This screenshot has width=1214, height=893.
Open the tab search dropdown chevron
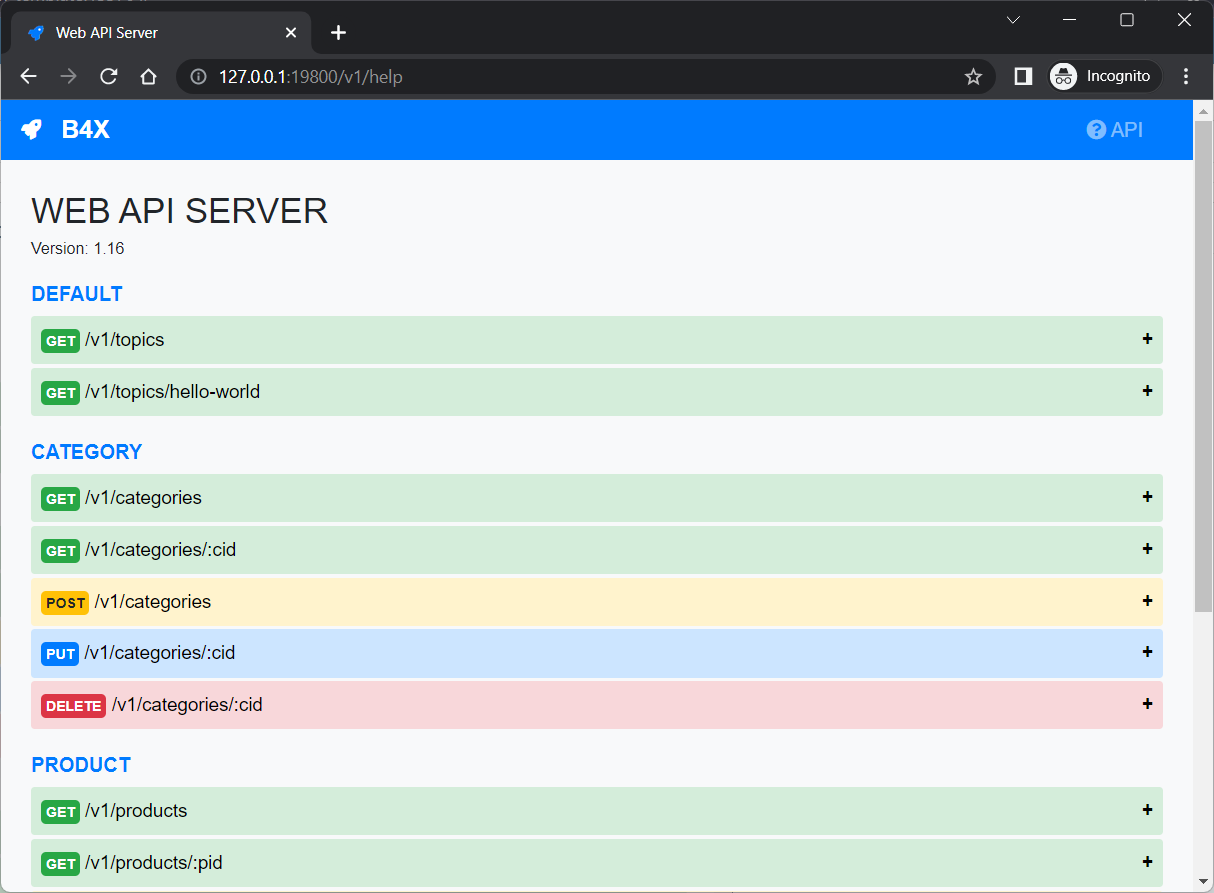(x=1013, y=20)
